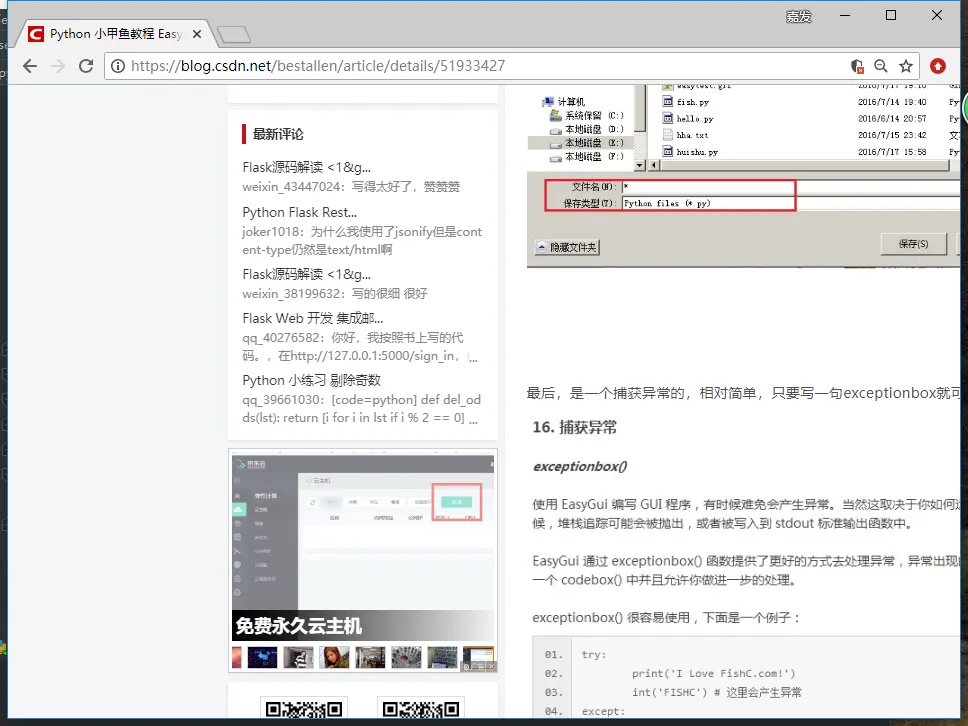Click comment text by qq_40276582
This screenshot has height=726, width=968.
(359, 347)
